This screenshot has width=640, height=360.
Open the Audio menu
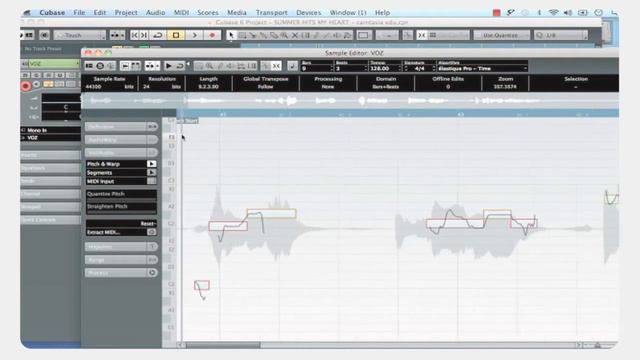click(156, 13)
